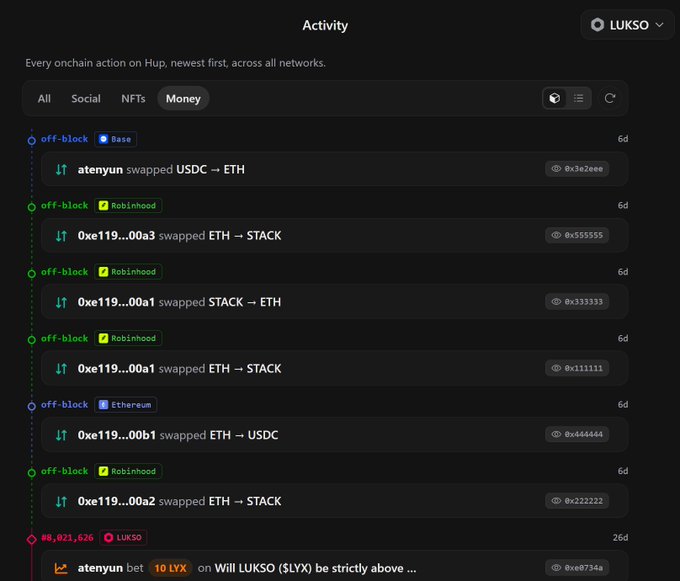Open atenyun profile in USDC swap row
Screen dimensions: 680x581
tap(100, 170)
